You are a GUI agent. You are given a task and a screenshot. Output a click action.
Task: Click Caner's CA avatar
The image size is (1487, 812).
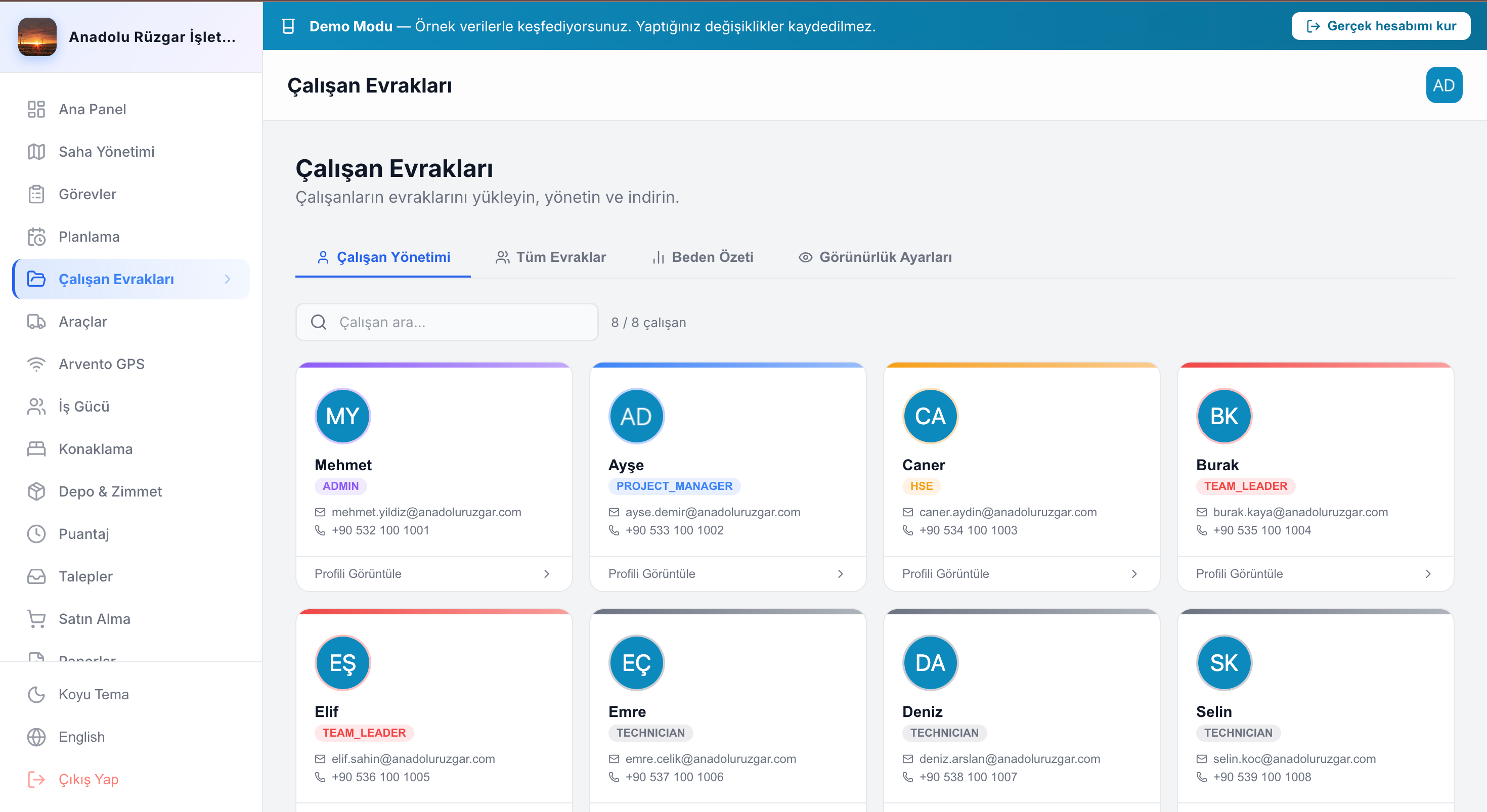930,416
